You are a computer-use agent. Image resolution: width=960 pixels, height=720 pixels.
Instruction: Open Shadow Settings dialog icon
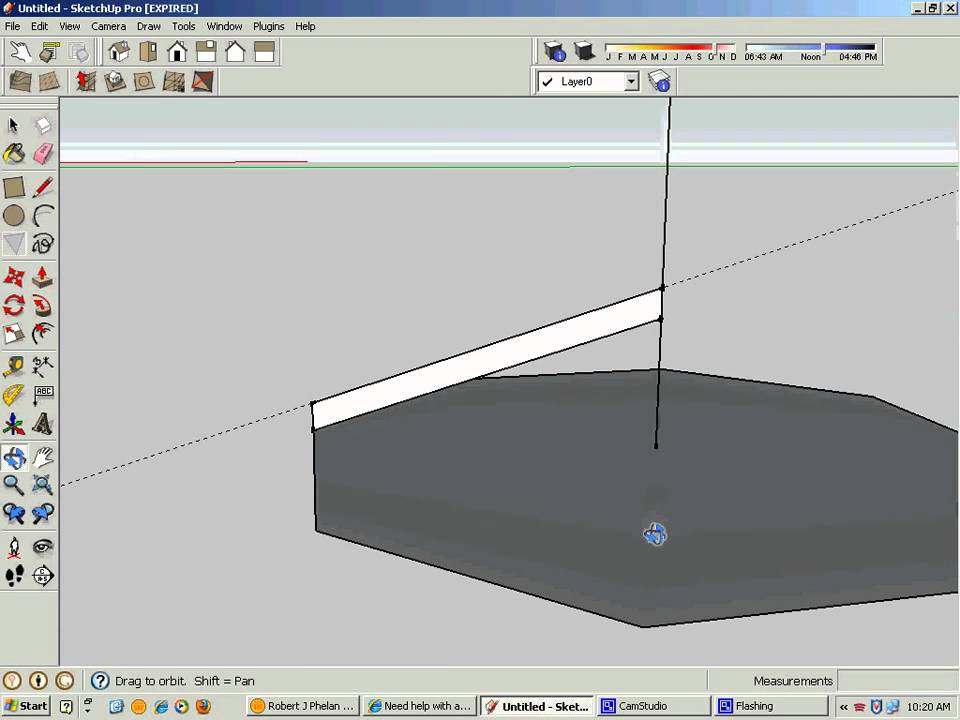(x=555, y=51)
